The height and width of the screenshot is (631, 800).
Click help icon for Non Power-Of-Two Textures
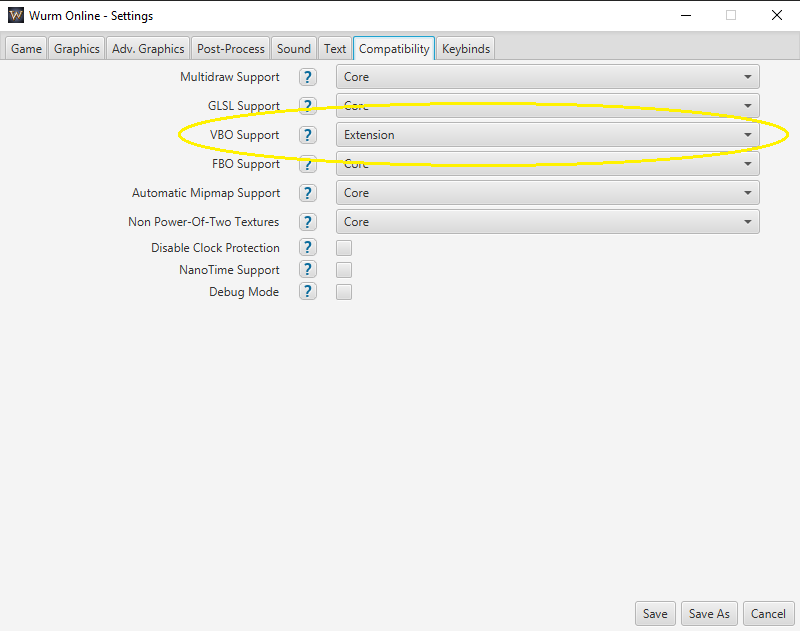[x=308, y=222]
